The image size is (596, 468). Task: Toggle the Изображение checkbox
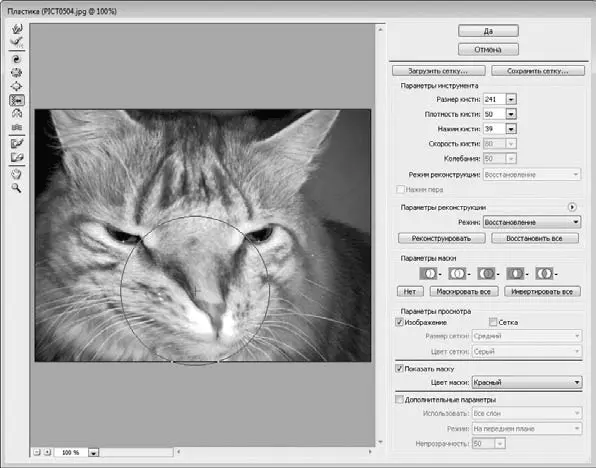[x=399, y=322]
